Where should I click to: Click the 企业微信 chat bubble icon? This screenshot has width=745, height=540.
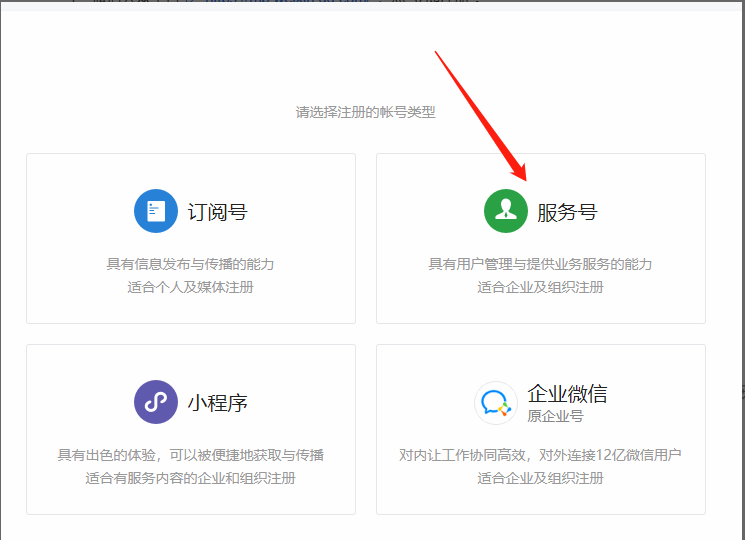tap(495, 402)
